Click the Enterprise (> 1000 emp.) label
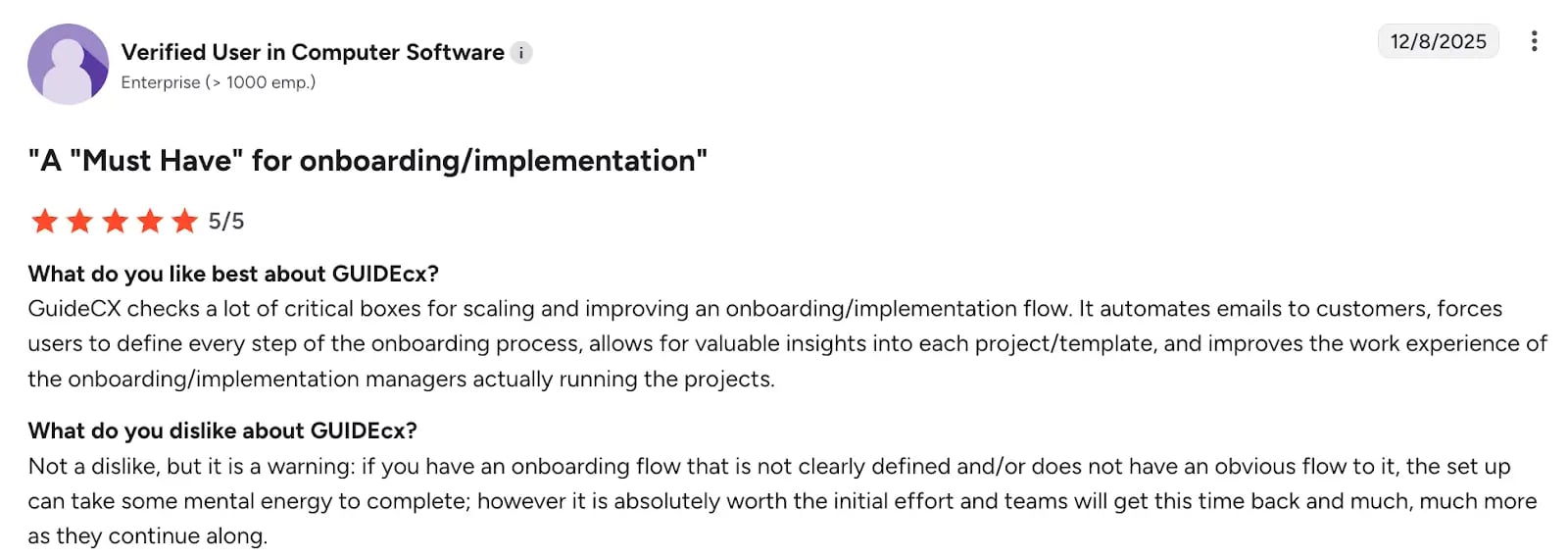The image size is (1568, 558). click(x=219, y=82)
